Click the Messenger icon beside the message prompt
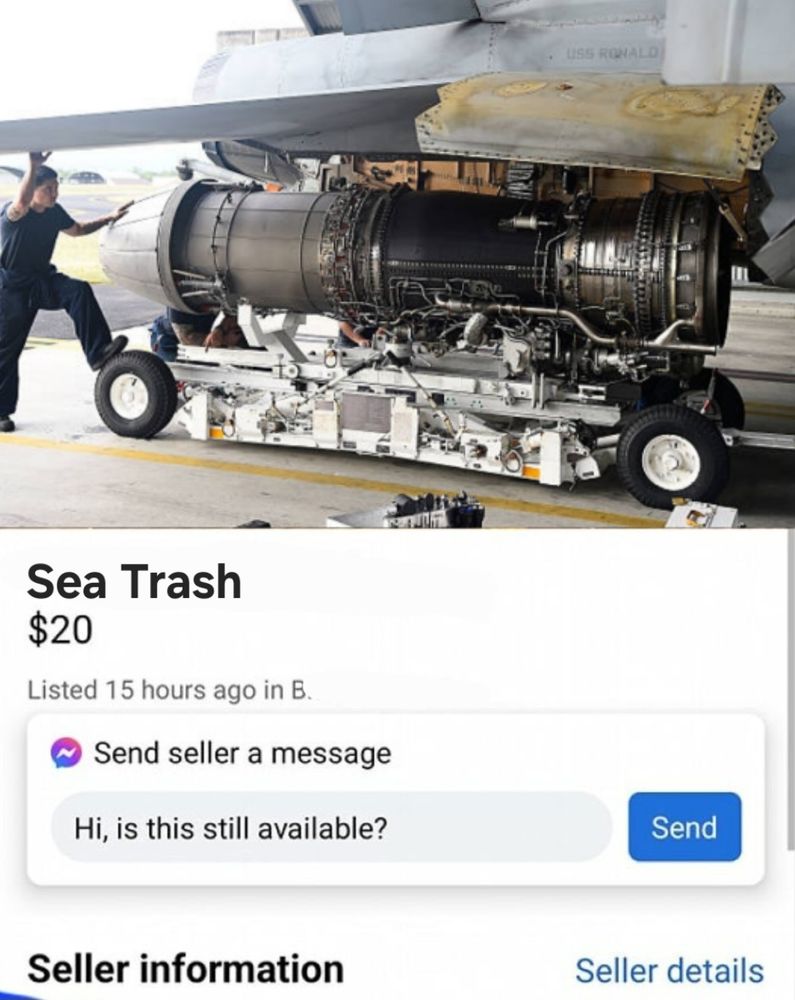 tap(66, 753)
